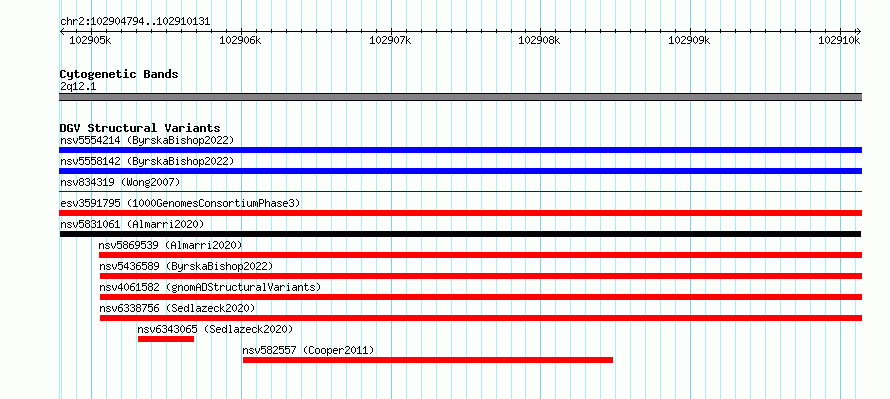
Task: Click the 102908k ruler label
Action: [540, 40]
